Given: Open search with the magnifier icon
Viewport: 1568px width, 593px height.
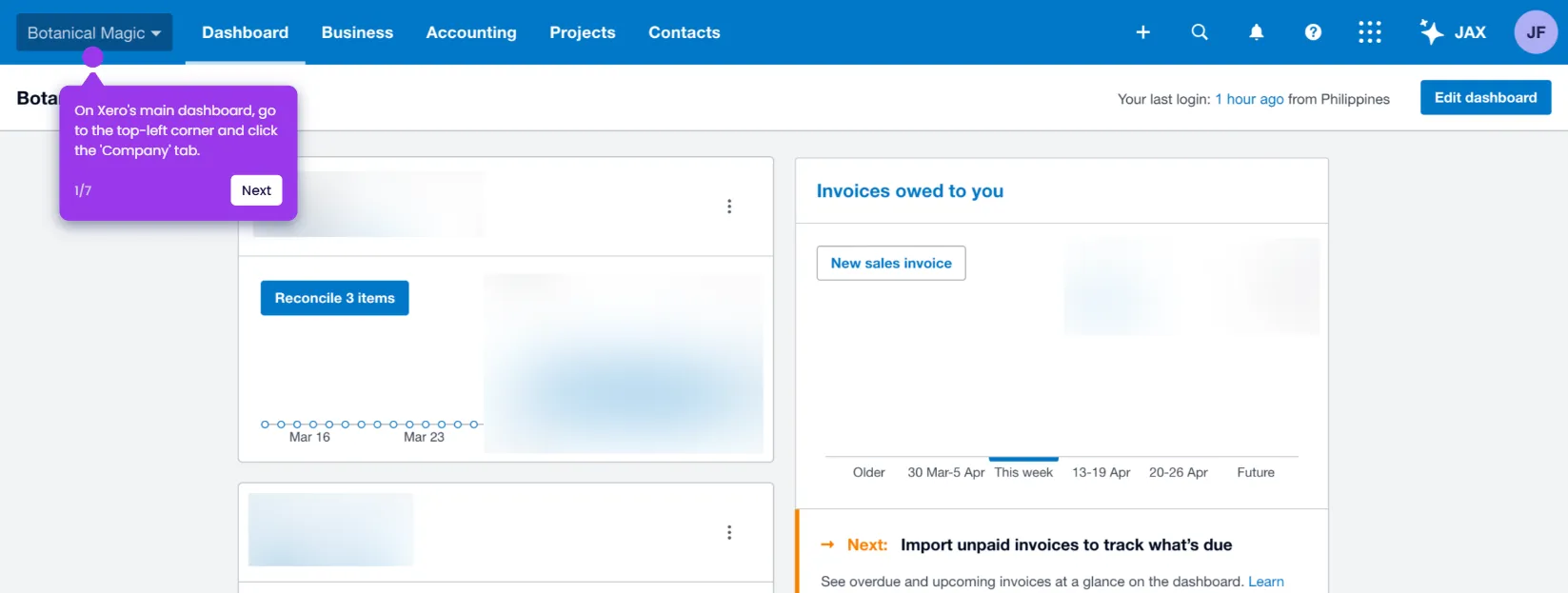Looking at the screenshot, I should [x=1200, y=32].
